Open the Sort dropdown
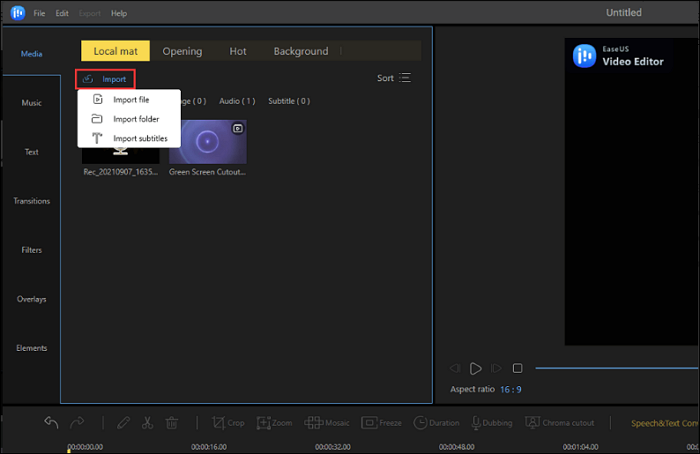This screenshot has height=454, width=700. point(393,78)
